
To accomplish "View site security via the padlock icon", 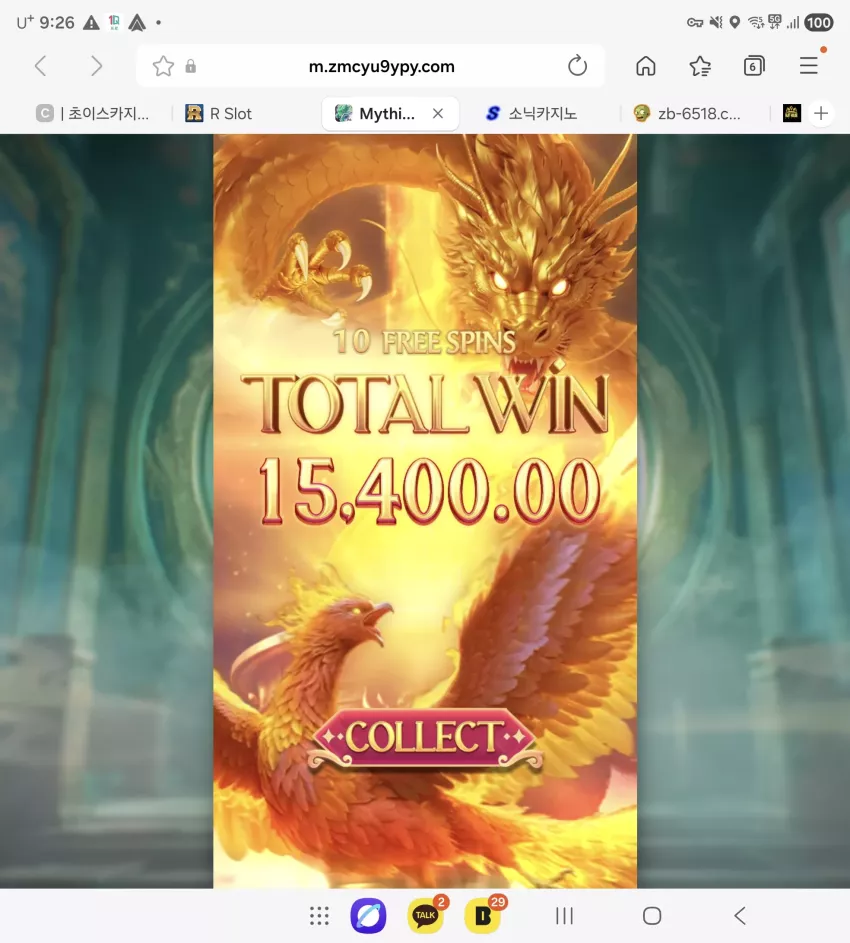I will click(191, 66).
